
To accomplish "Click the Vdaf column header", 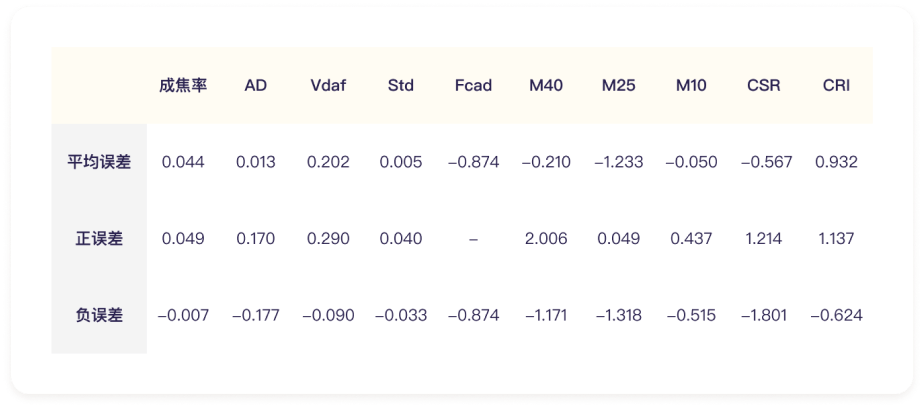I will [x=328, y=86].
